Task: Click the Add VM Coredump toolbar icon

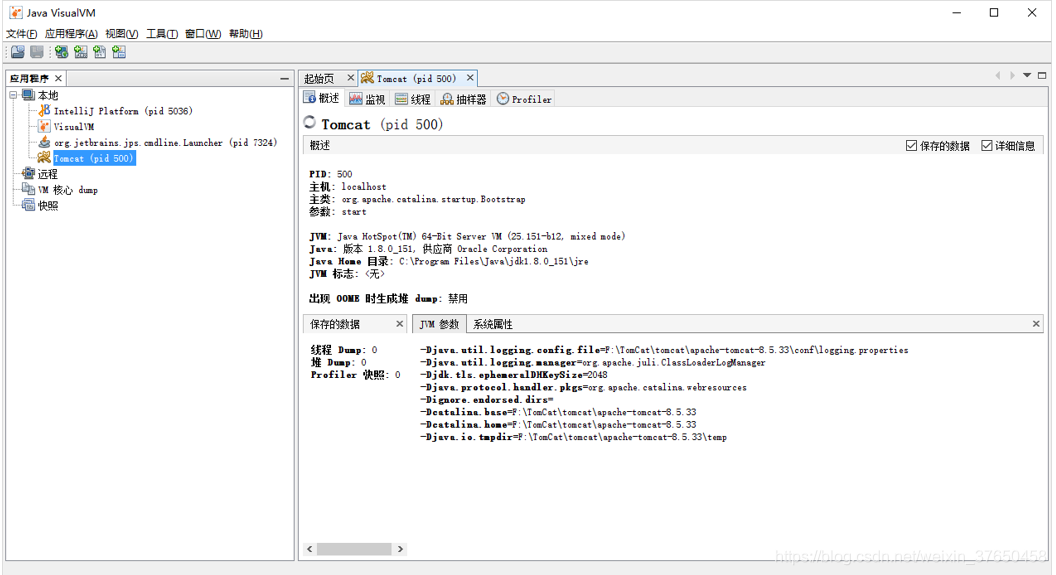Action: [100, 52]
